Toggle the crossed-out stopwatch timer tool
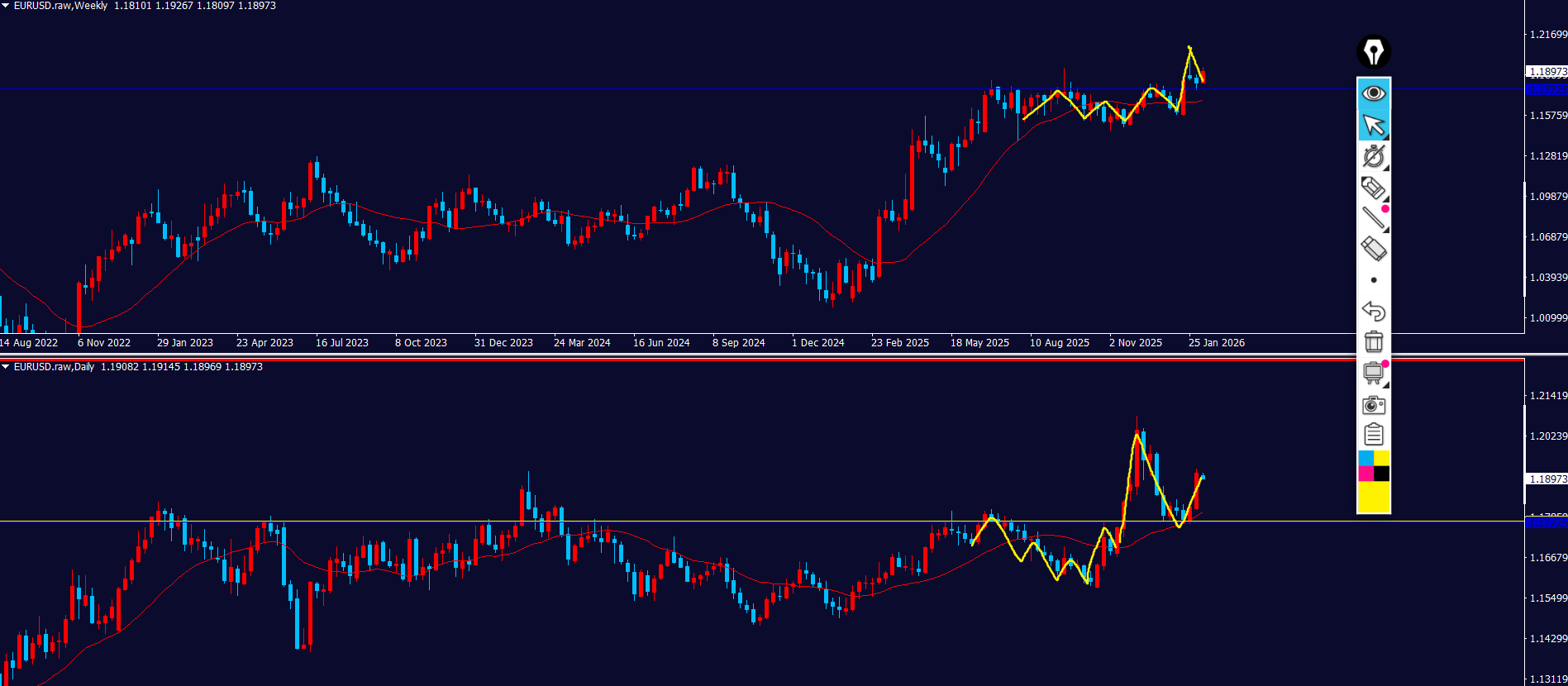This screenshot has width=1568, height=686. [1373, 156]
